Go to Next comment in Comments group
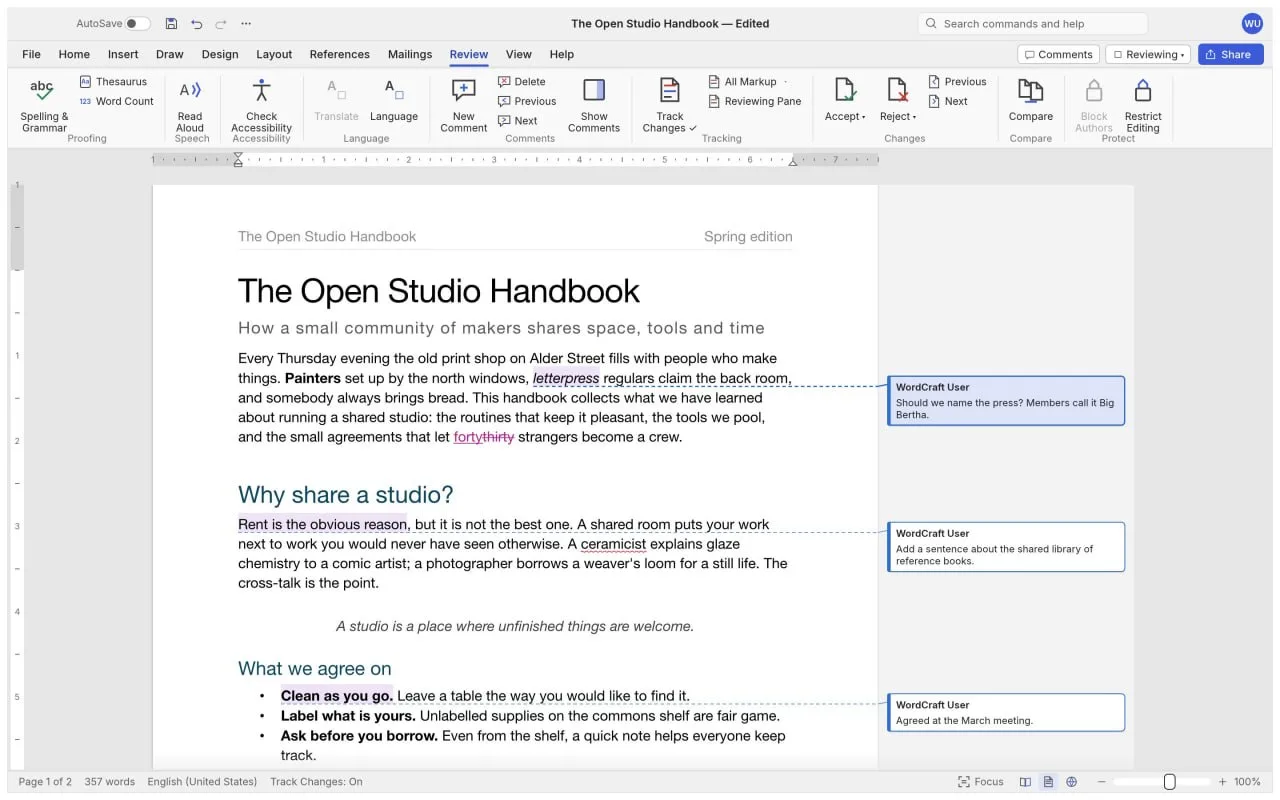 point(518,121)
